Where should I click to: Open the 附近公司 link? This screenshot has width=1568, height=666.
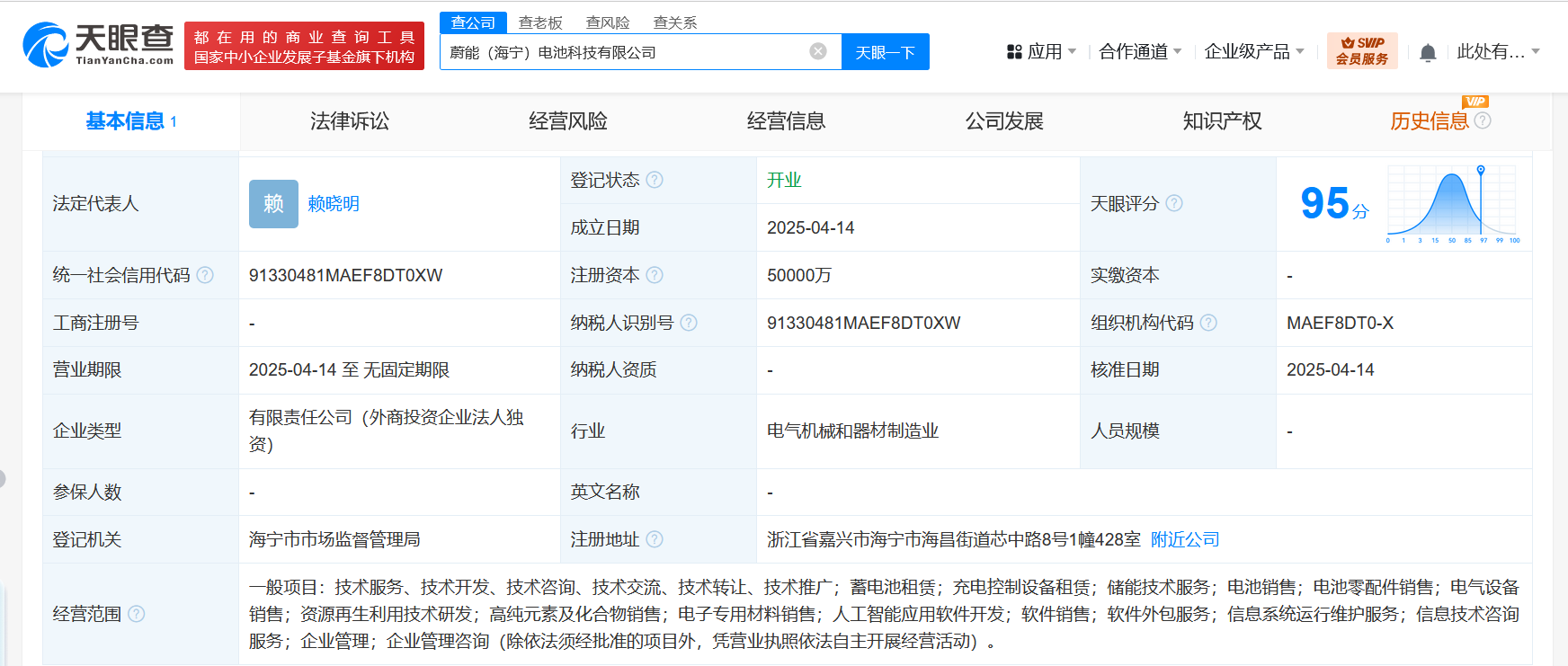[1185, 539]
